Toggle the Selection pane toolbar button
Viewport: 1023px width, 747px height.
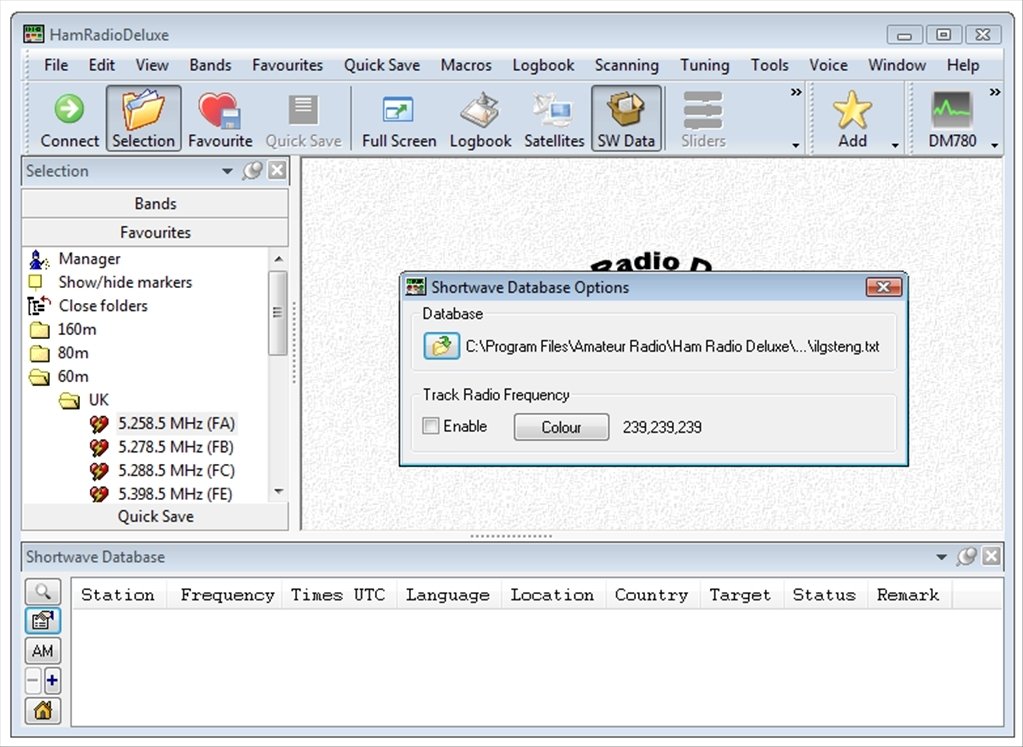144,119
